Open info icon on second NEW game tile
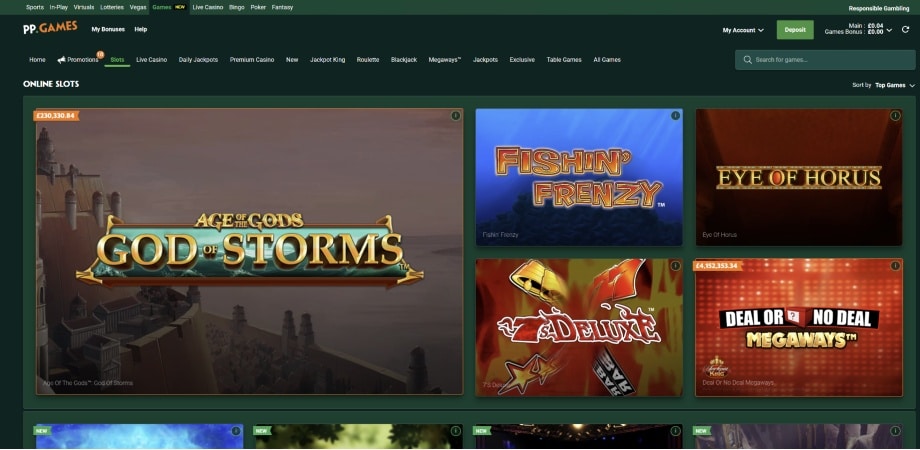The height and width of the screenshot is (450, 920). (455, 431)
